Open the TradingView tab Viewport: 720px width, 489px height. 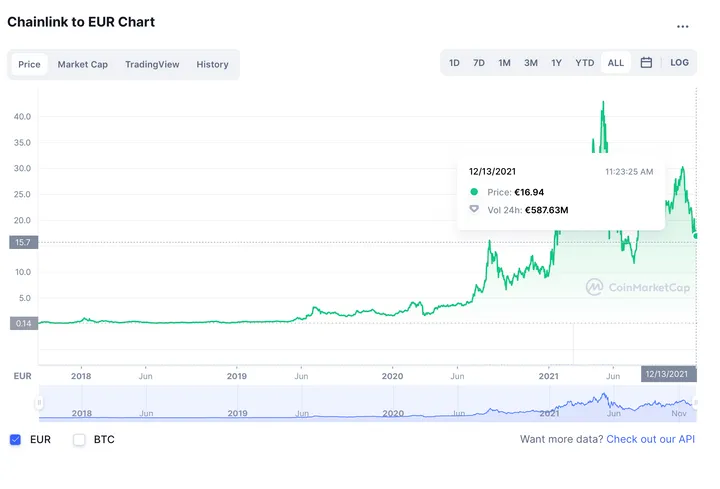click(x=152, y=65)
